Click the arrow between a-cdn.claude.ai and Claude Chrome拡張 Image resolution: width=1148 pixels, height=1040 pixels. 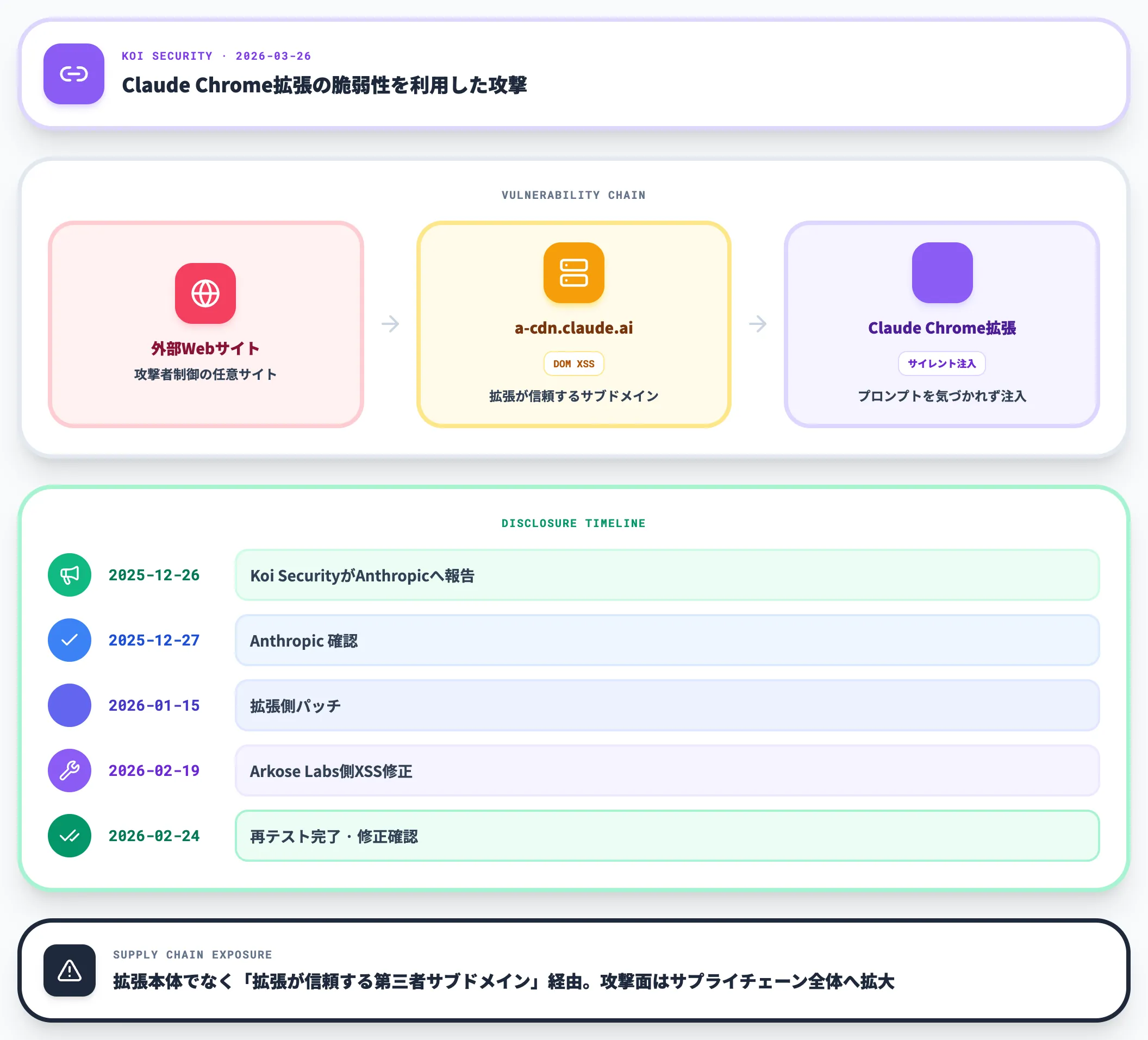pyautogui.click(x=757, y=324)
